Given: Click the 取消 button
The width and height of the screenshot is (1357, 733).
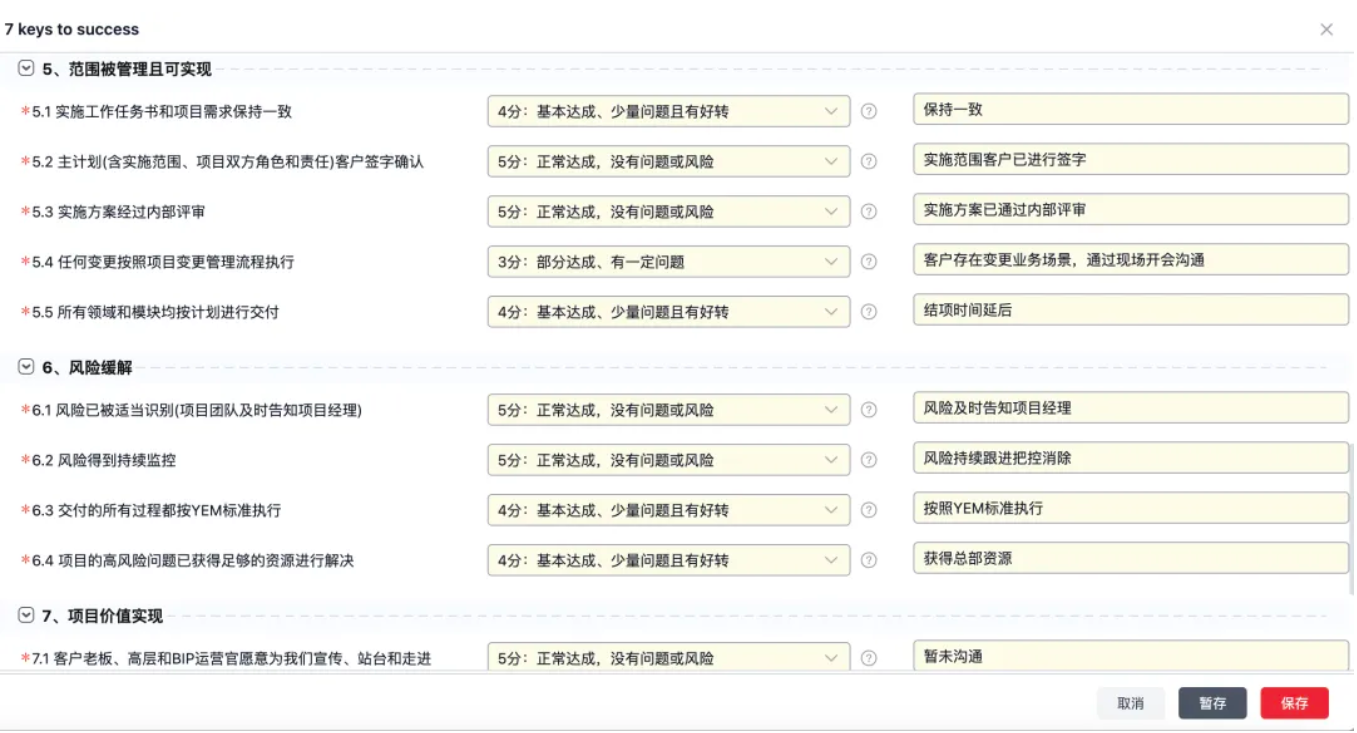Looking at the screenshot, I should click(1130, 703).
